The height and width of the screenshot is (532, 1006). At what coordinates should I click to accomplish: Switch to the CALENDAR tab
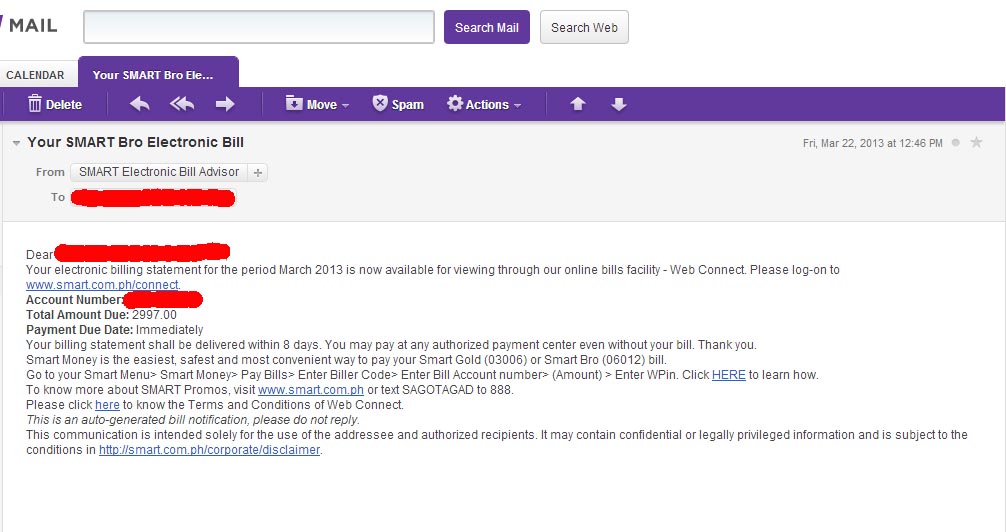[35, 75]
